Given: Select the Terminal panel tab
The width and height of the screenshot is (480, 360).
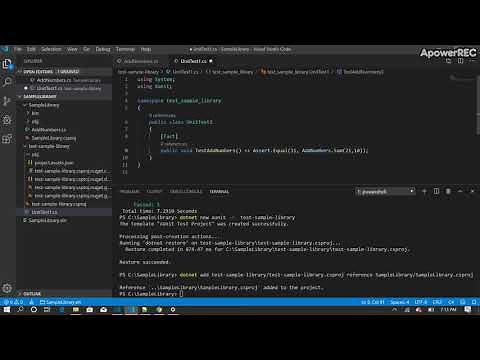Looking at the screenshot, I should [x=219, y=192].
